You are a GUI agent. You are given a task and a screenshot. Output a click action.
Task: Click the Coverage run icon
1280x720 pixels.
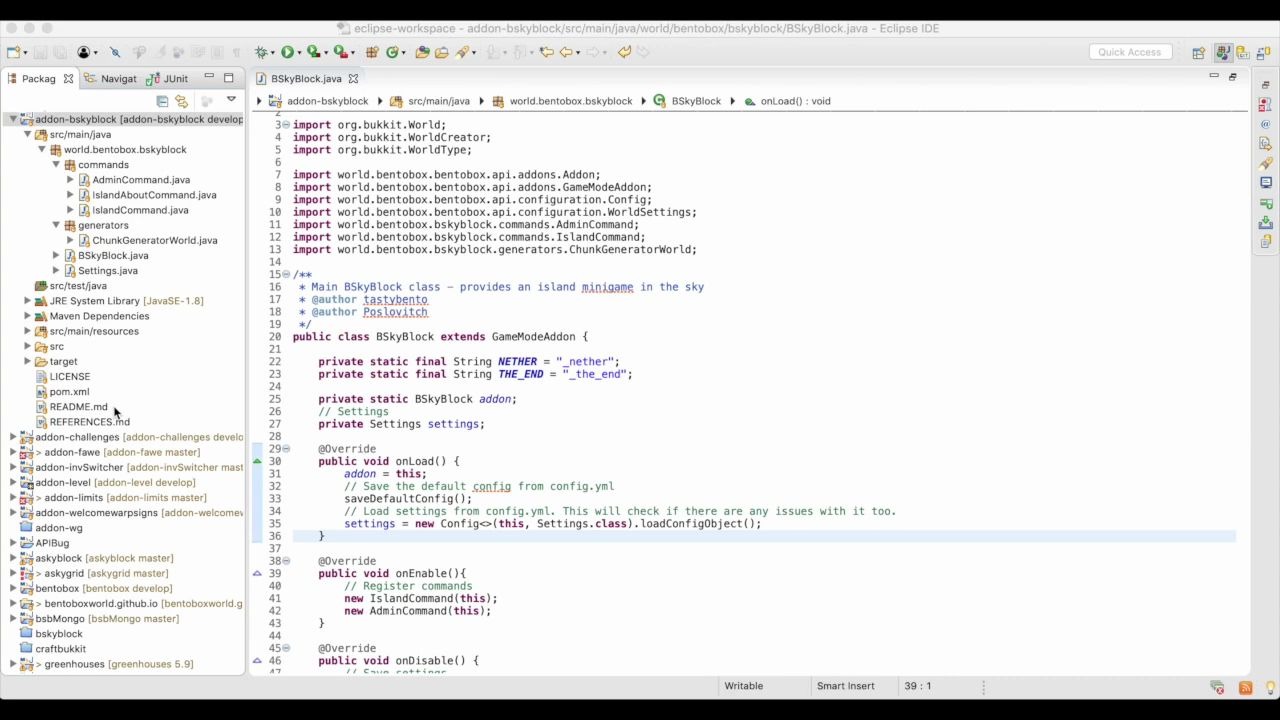point(313,52)
